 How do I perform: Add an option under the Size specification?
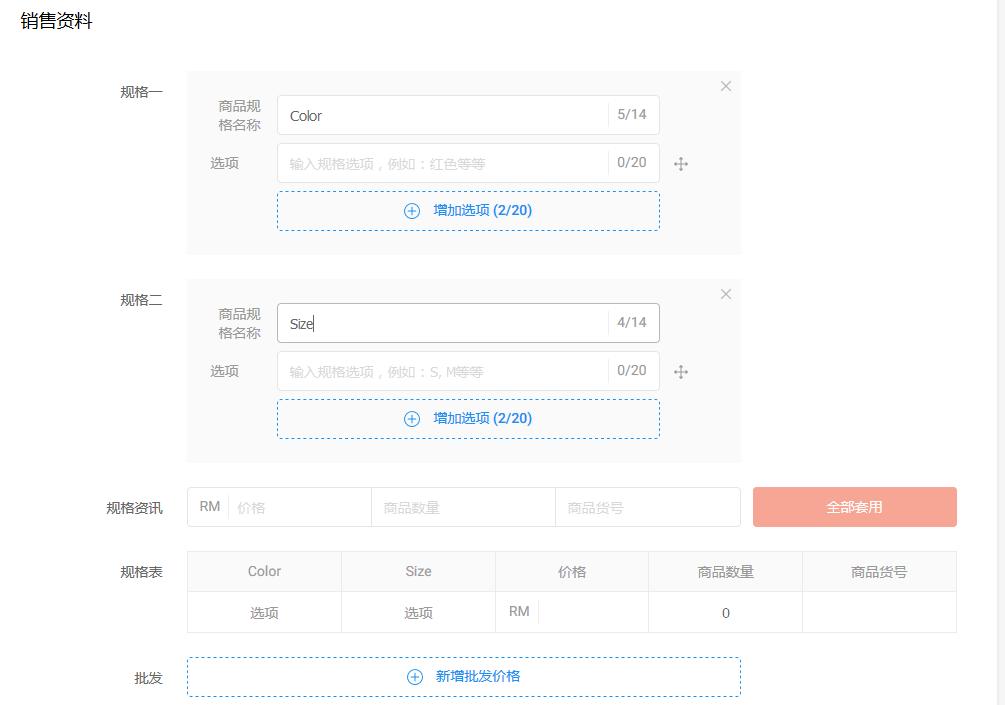click(468, 419)
